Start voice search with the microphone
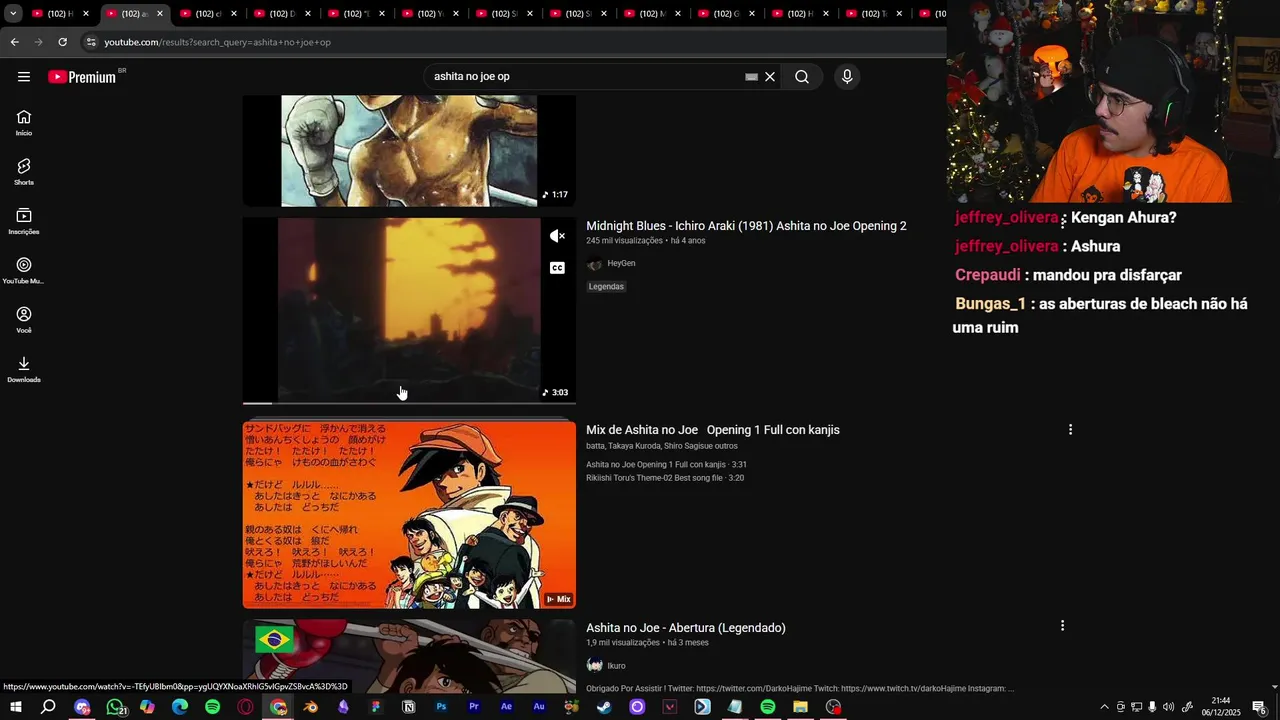 (x=847, y=77)
